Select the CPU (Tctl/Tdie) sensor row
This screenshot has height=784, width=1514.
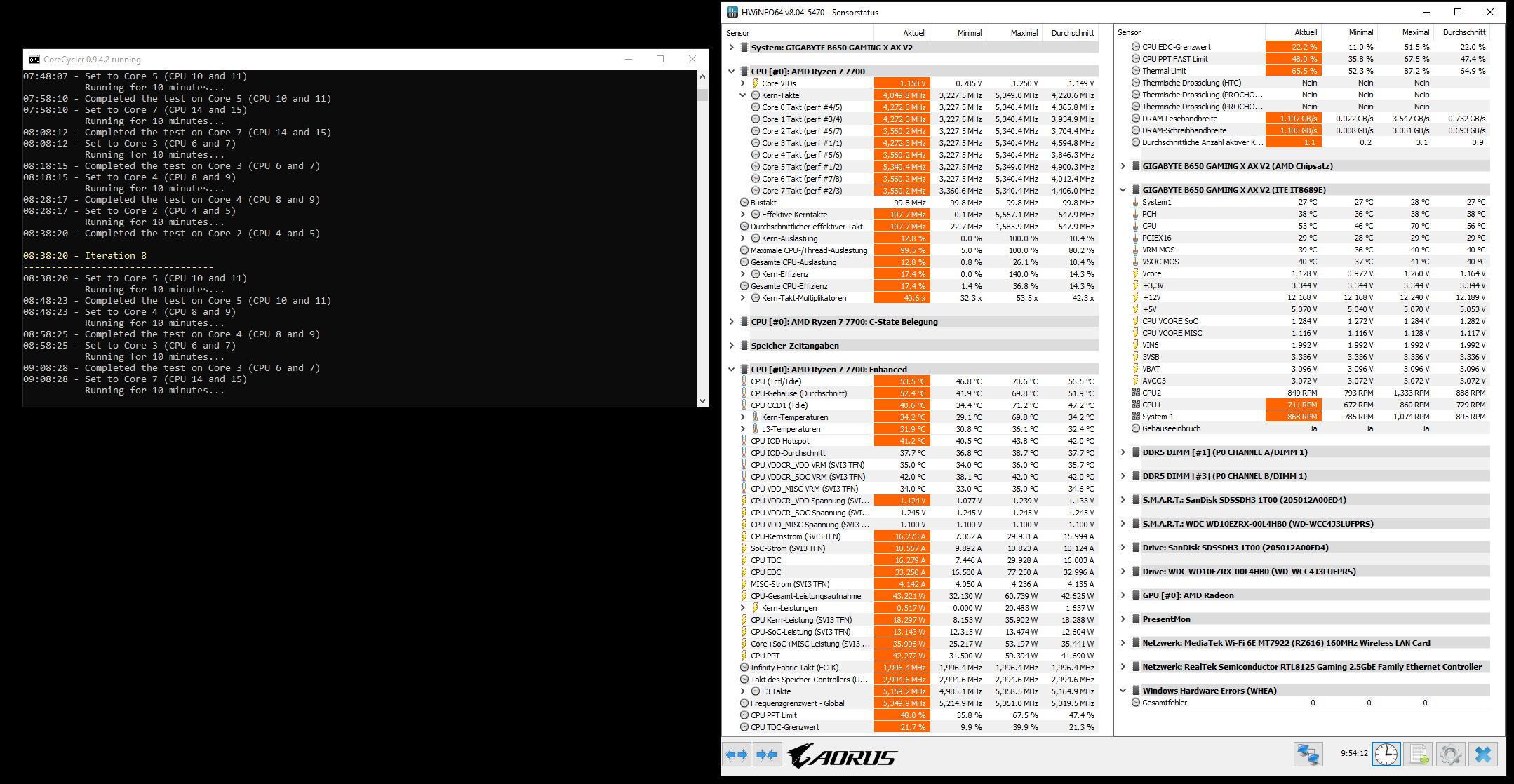pos(776,381)
